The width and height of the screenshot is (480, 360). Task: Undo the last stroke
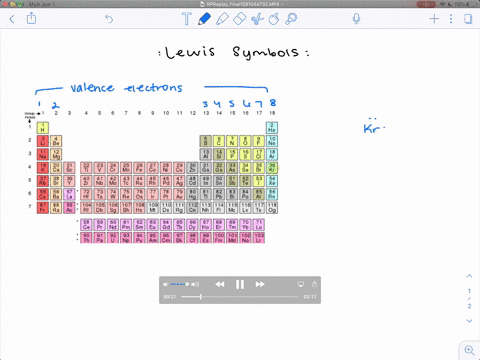pos(109,19)
